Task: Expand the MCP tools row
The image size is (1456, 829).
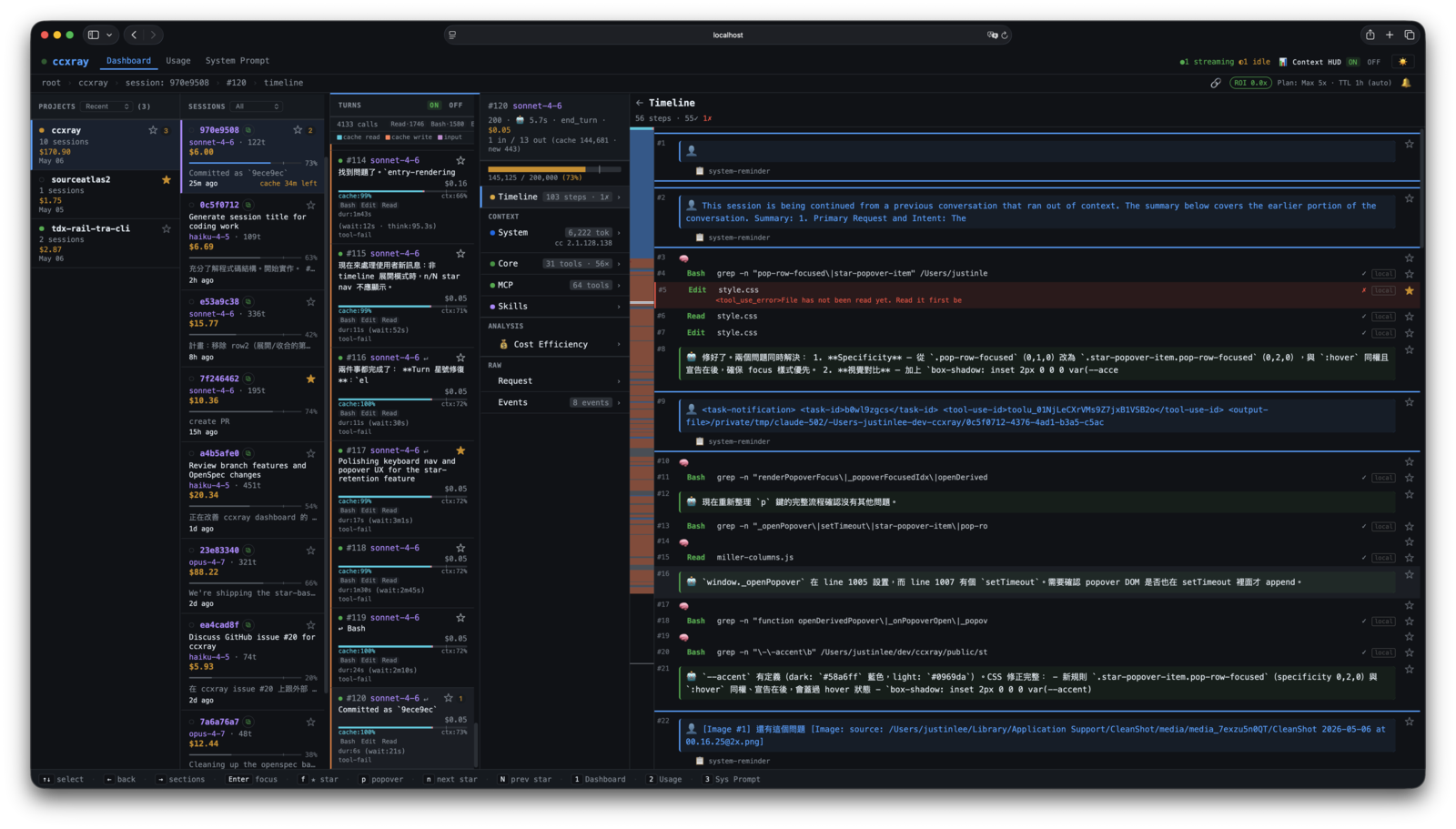Action: (555, 285)
